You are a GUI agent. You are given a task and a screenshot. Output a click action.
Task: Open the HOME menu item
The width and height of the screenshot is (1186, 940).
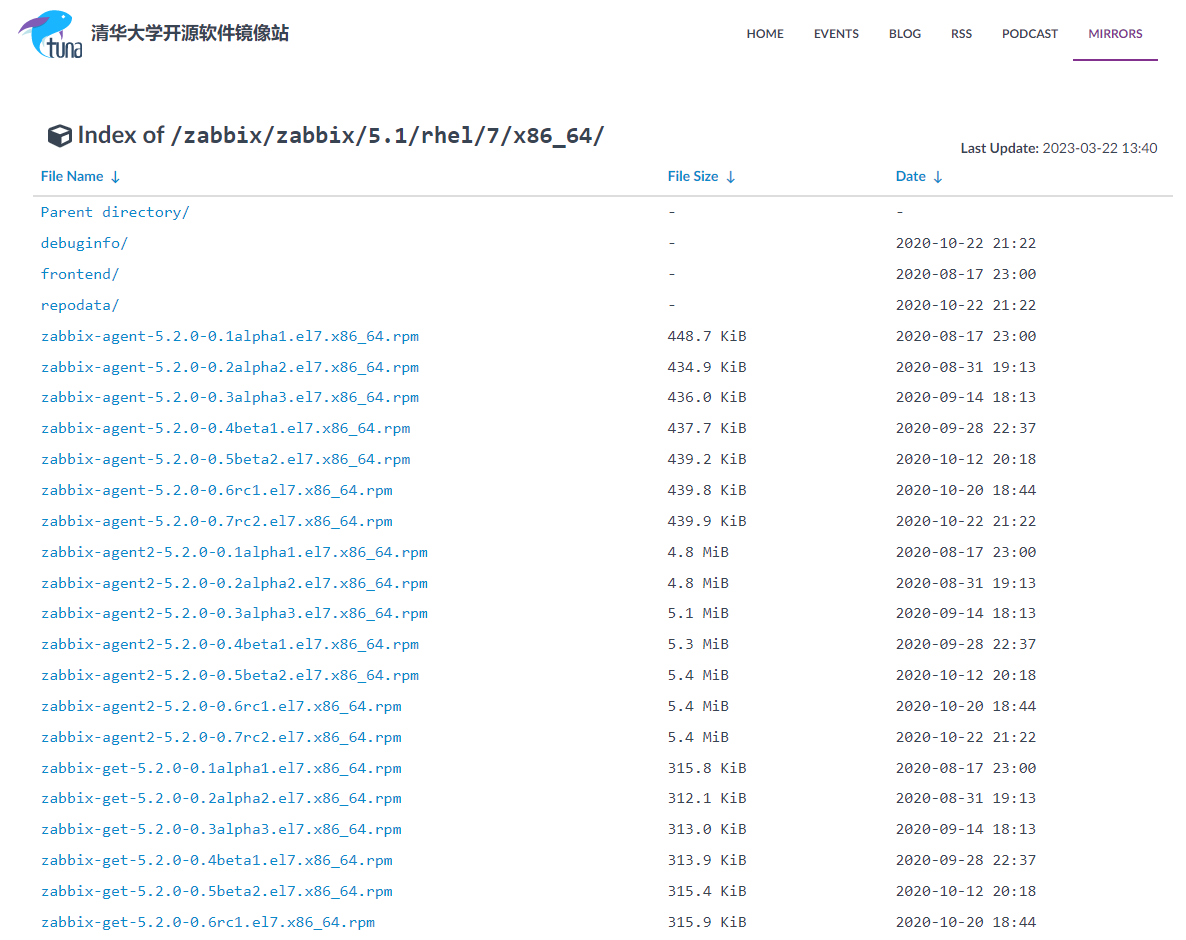pos(765,34)
